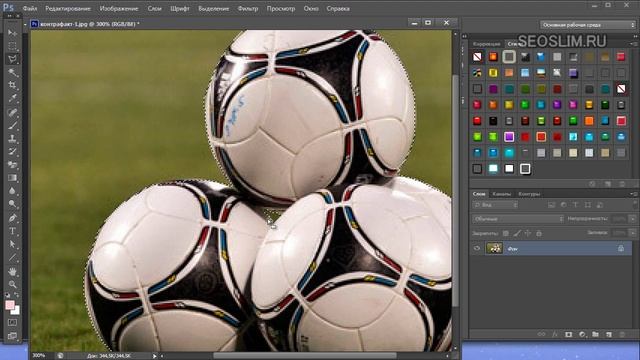Screen dimensions: 640x360
Task: Open the blend mode dropdown Обычные
Action: [518, 219]
